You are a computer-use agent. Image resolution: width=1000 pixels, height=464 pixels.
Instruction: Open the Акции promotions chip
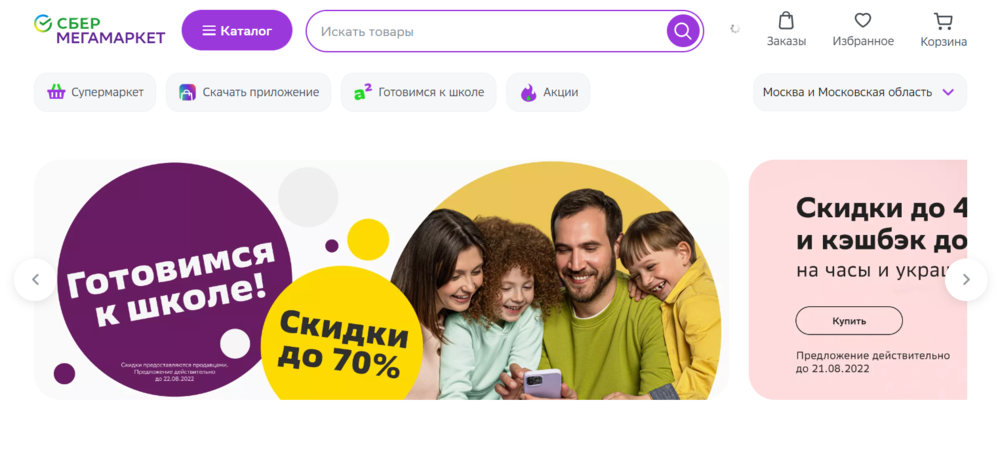click(x=548, y=92)
